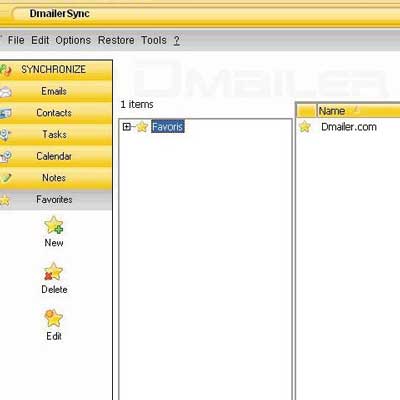Click the Calendar sidebar icon
The width and height of the screenshot is (400, 400).
[5, 156]
